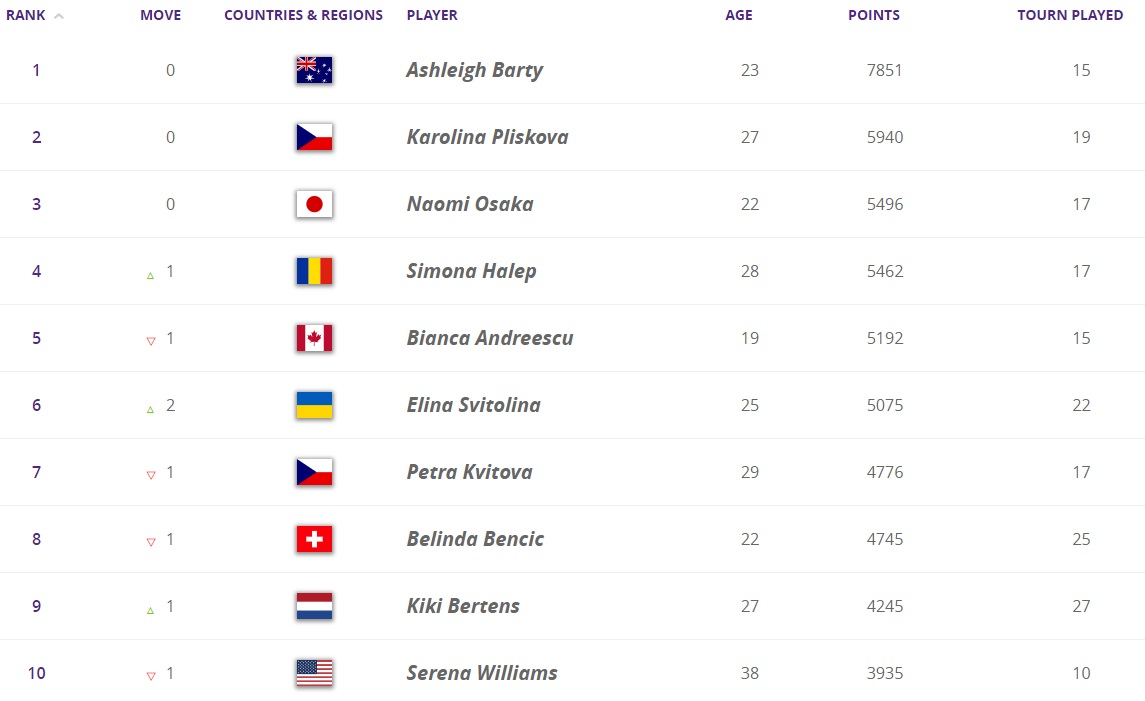The height and width of the screenshot is (701, 1145).
Task: Select Elina Svitolina's name
Action: click(473, 405)
